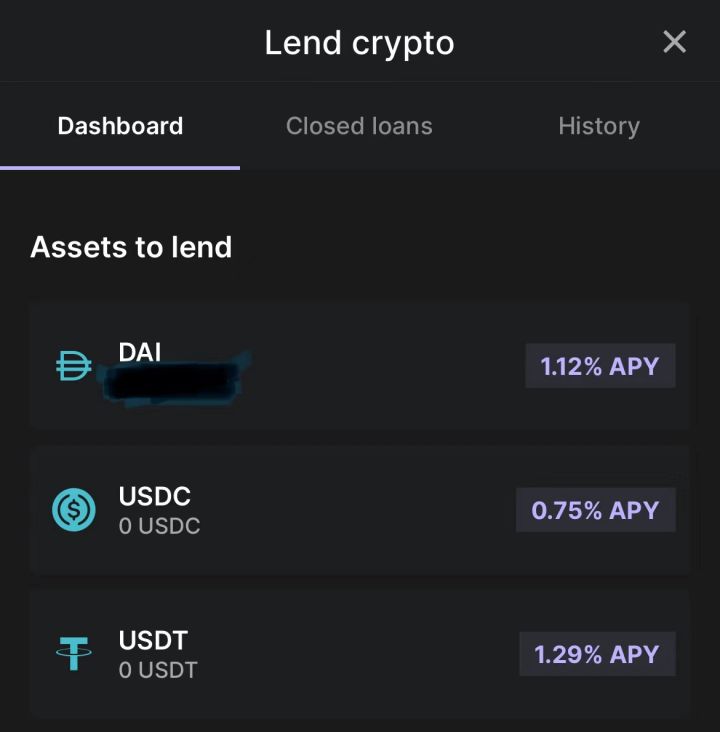Click the USDC asset name
720x732 pixels.
coord(154,496)
